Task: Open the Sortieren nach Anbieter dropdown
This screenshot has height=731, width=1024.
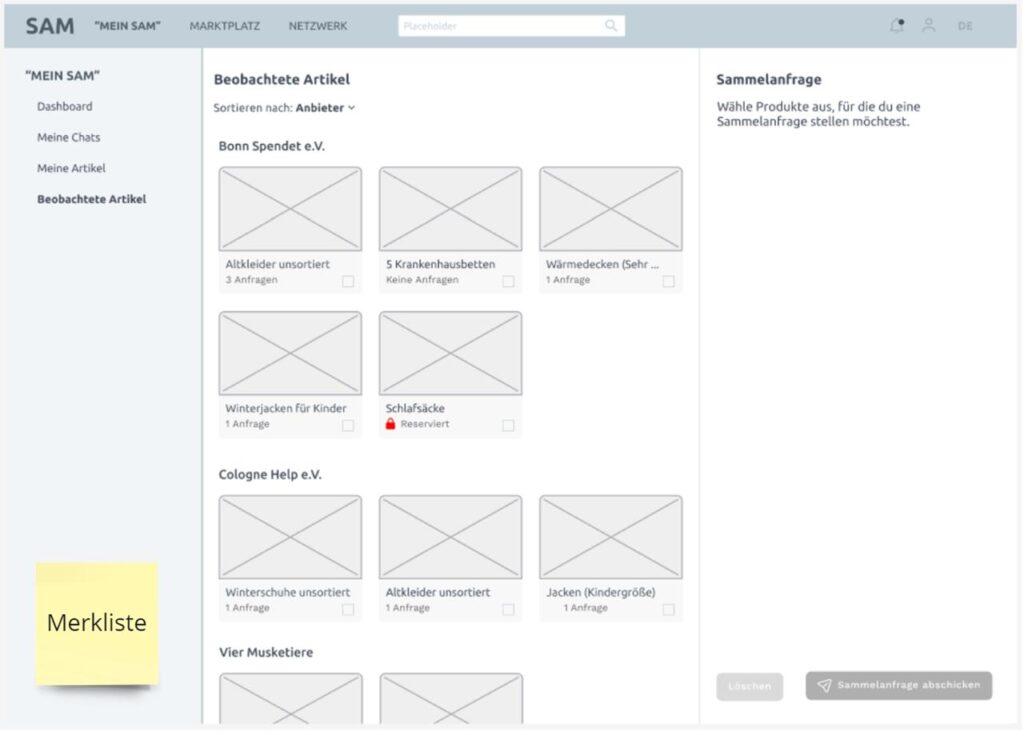Action: click(325, 108)
